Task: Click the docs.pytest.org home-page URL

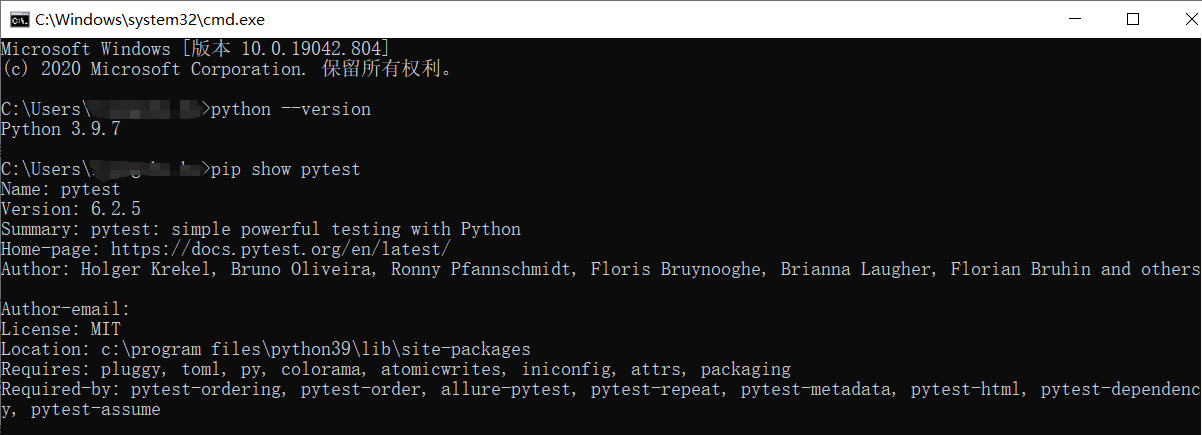Action: click(281, 249)
